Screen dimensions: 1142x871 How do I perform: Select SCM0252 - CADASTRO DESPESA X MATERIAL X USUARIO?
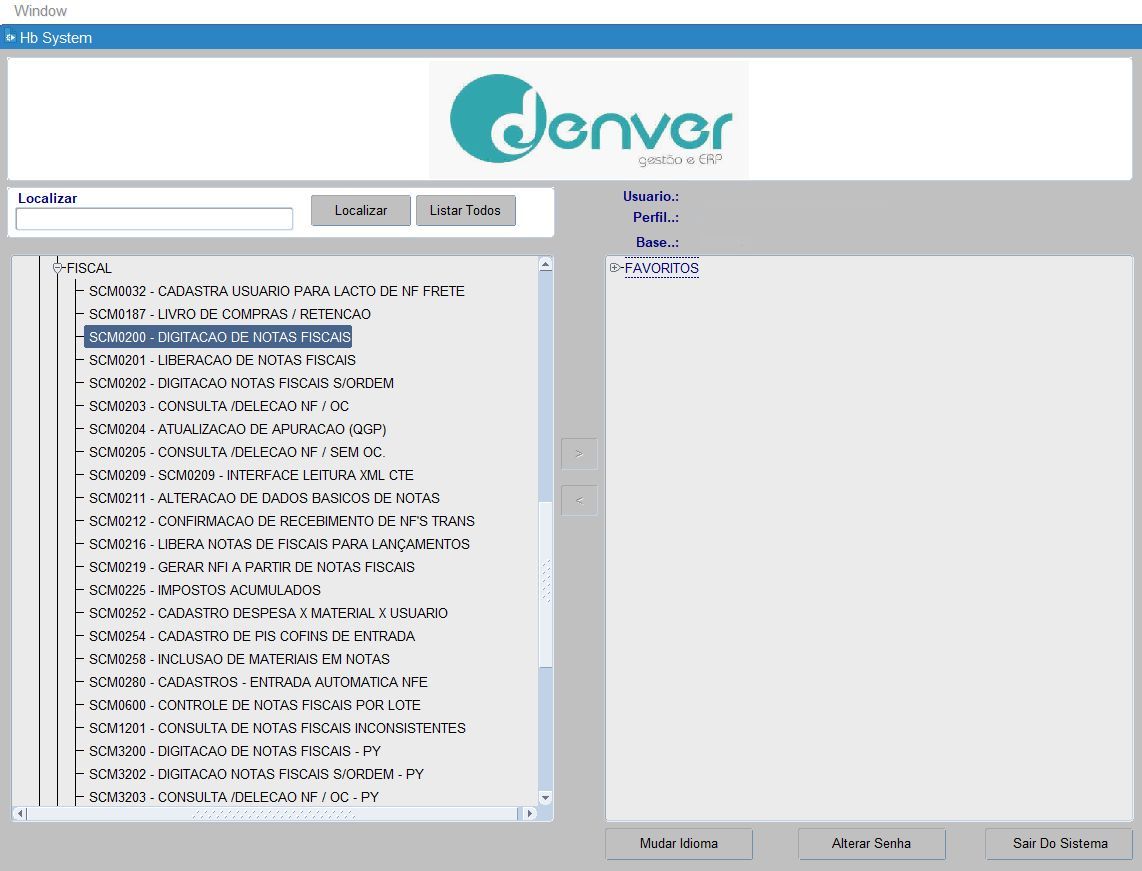coord(268,613)
